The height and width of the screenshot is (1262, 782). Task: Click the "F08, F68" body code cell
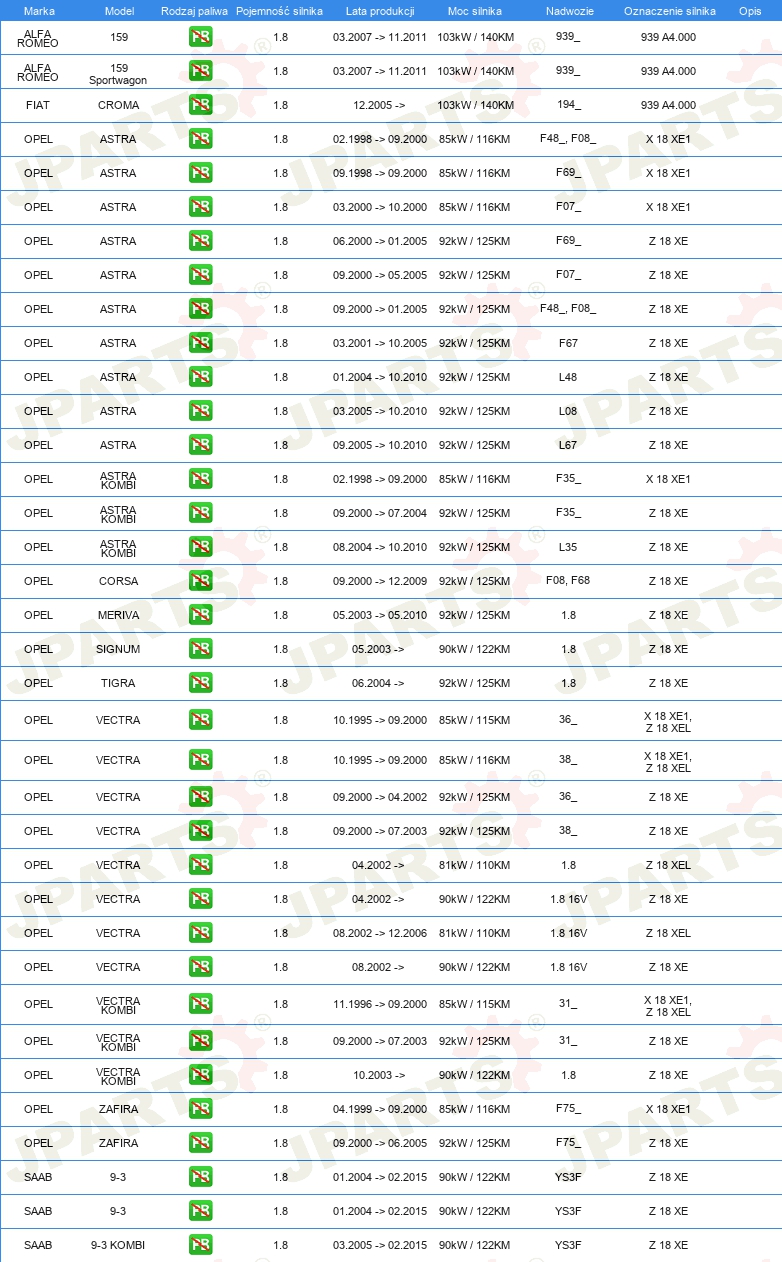point(568,580)
